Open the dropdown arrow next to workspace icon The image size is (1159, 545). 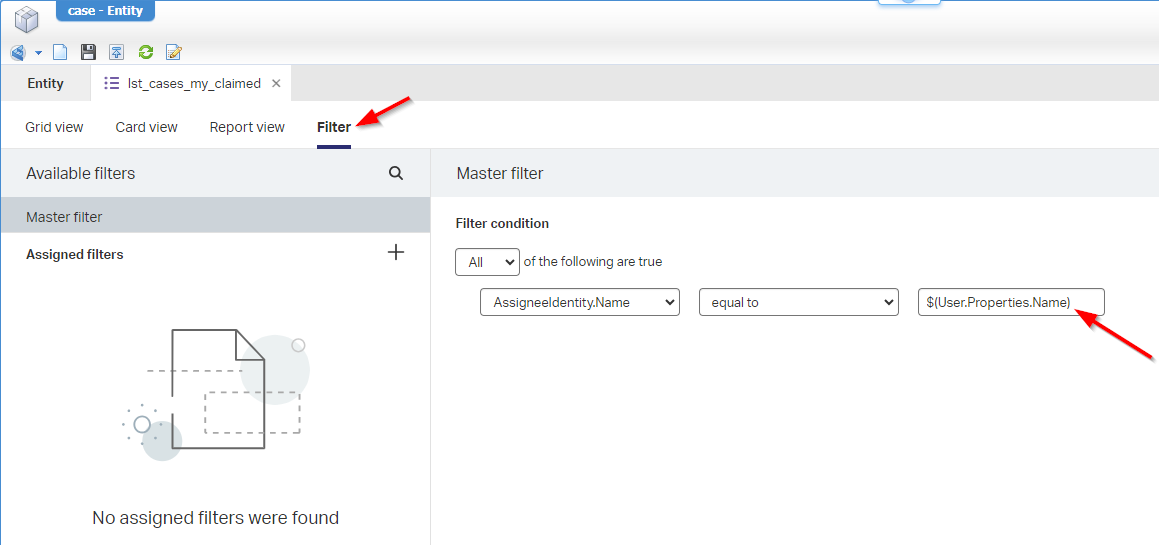(x=38, y=52)
